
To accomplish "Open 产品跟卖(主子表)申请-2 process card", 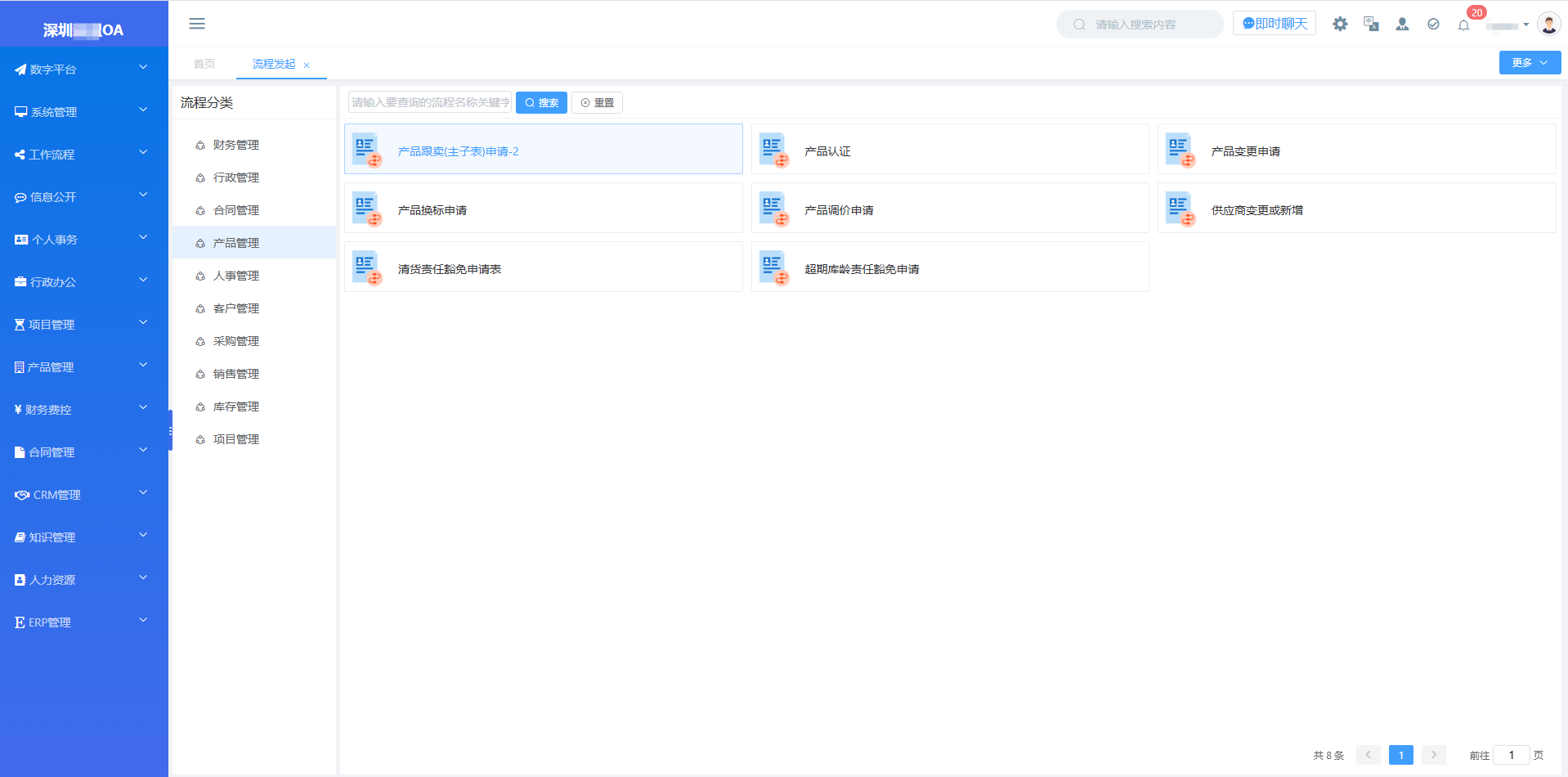I will 544,149.
